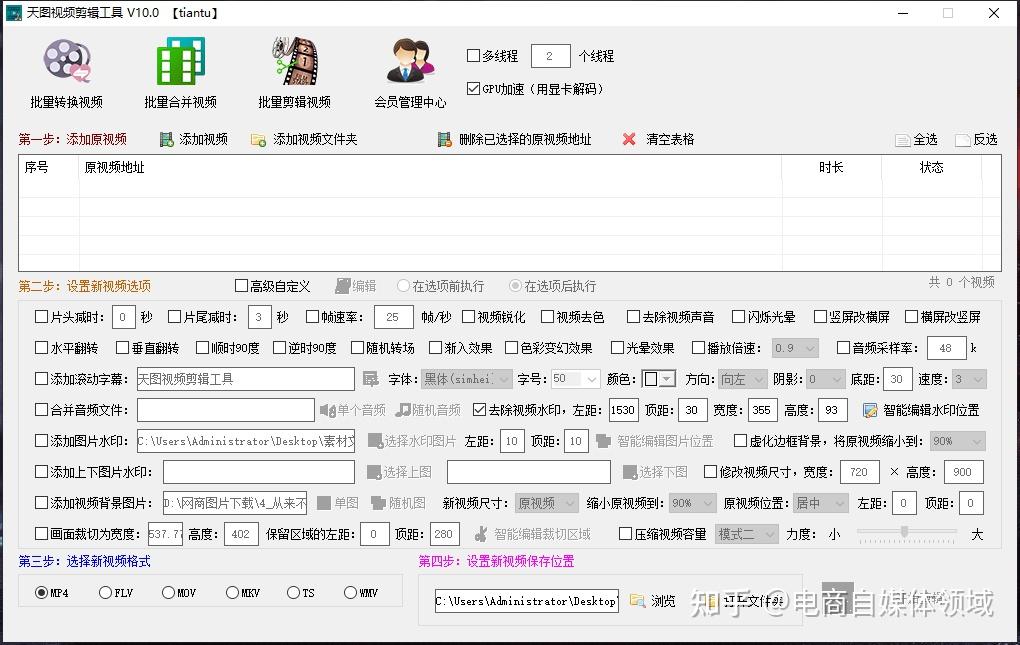
Task: Select the MP4 format radio button
Action: pyautogui.click(x=42, y=592)
